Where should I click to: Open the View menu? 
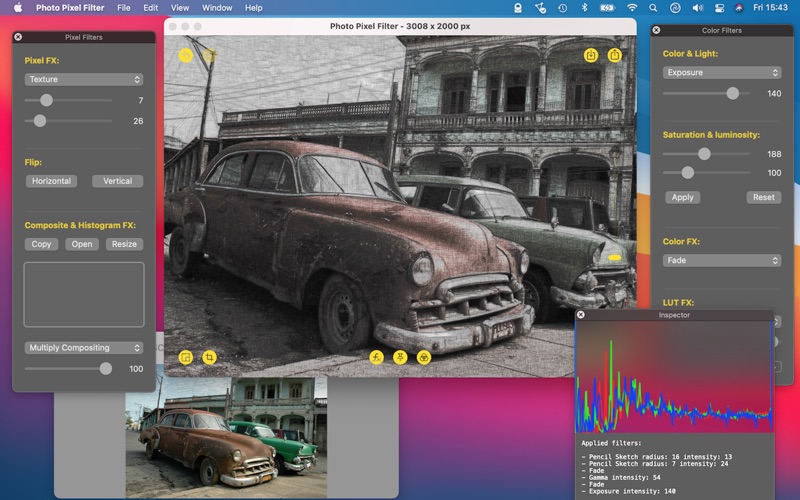pos(180,8)
